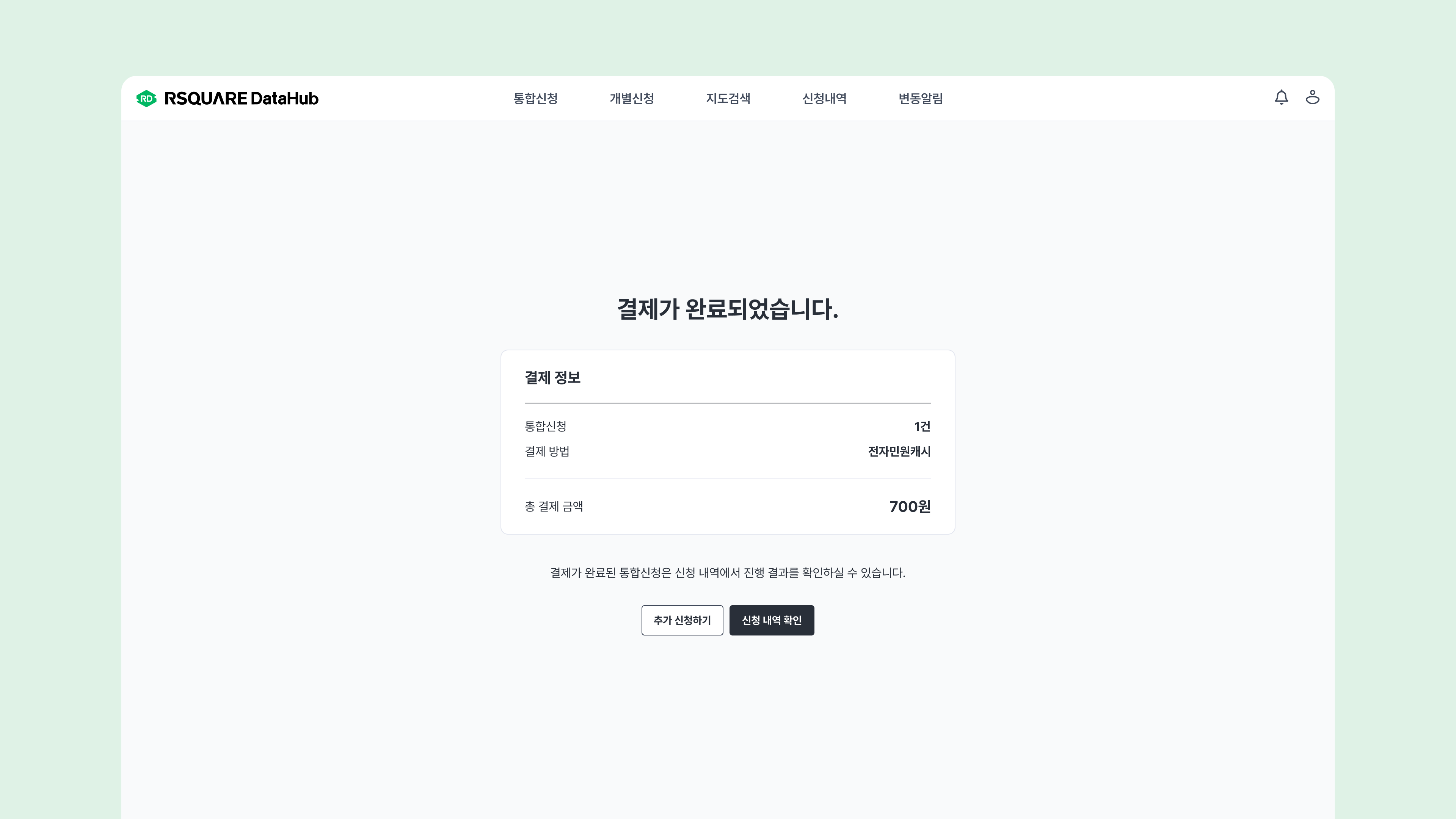The width and height of the screenshot is (1456, 819).
Task: Click the 결제 정보 card title
Action: pyautogui.click(x=552, y=378)
